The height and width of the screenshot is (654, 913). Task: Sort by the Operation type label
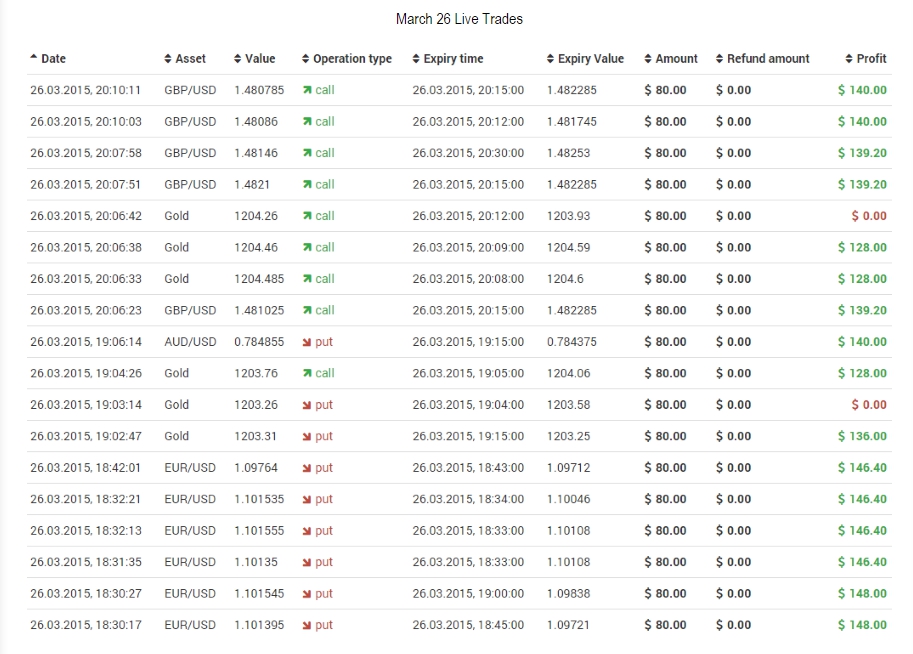click(352, 59)
